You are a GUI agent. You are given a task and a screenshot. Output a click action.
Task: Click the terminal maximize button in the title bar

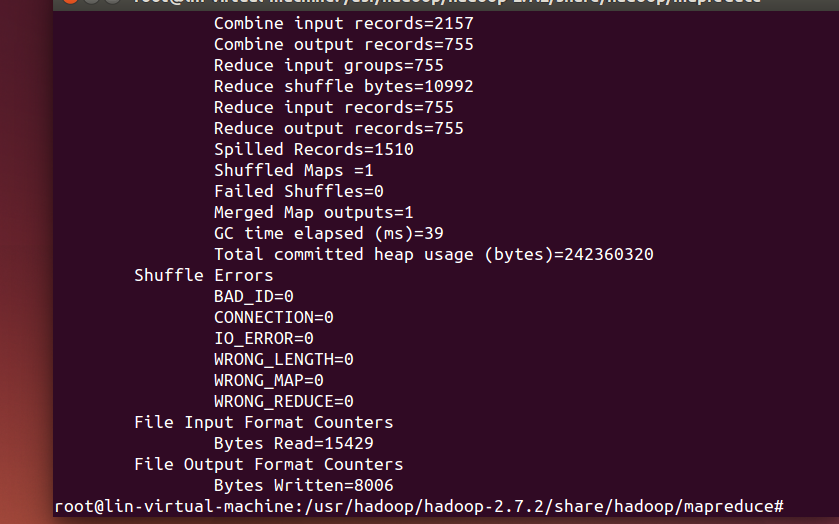pos(112,1)
